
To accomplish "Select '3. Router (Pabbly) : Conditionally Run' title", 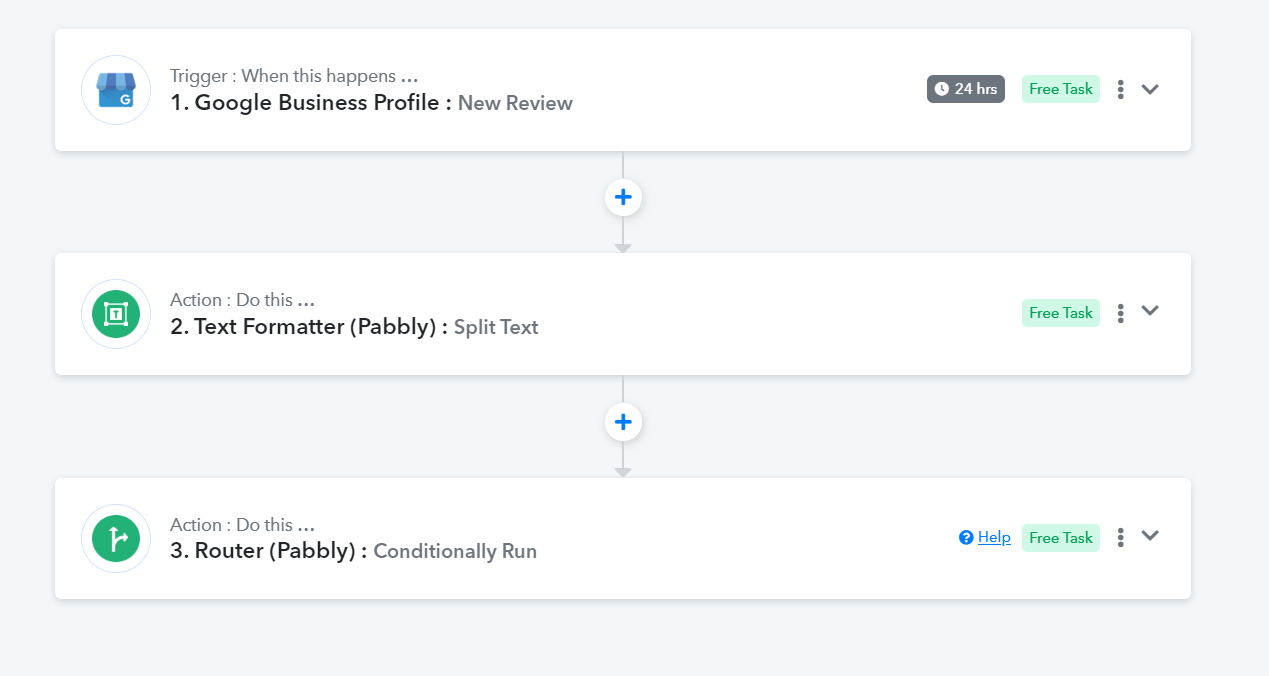I will tap(353, 551).
